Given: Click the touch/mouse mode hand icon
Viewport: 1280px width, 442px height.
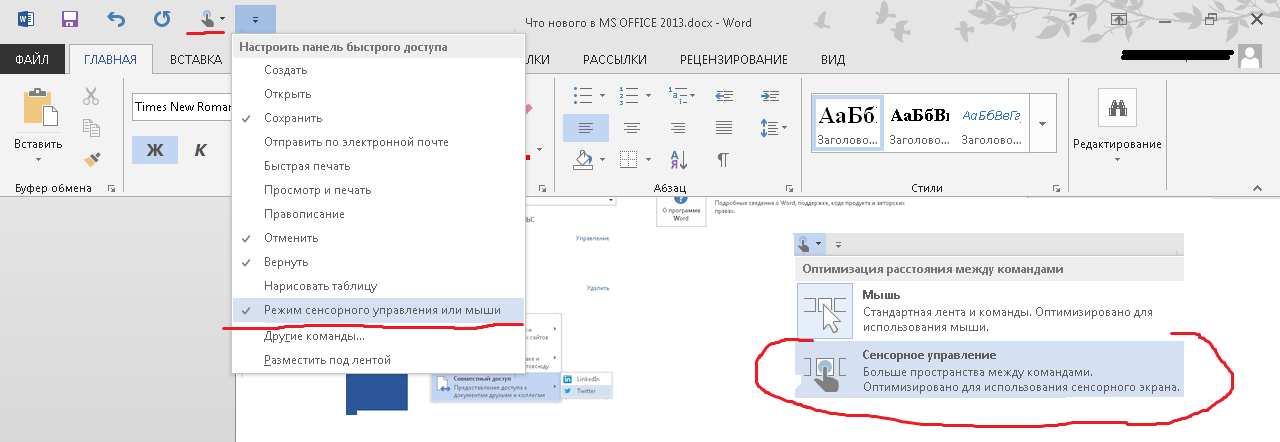Looking at the screenshot, I should pyautogui.click(x=206, y=18).
